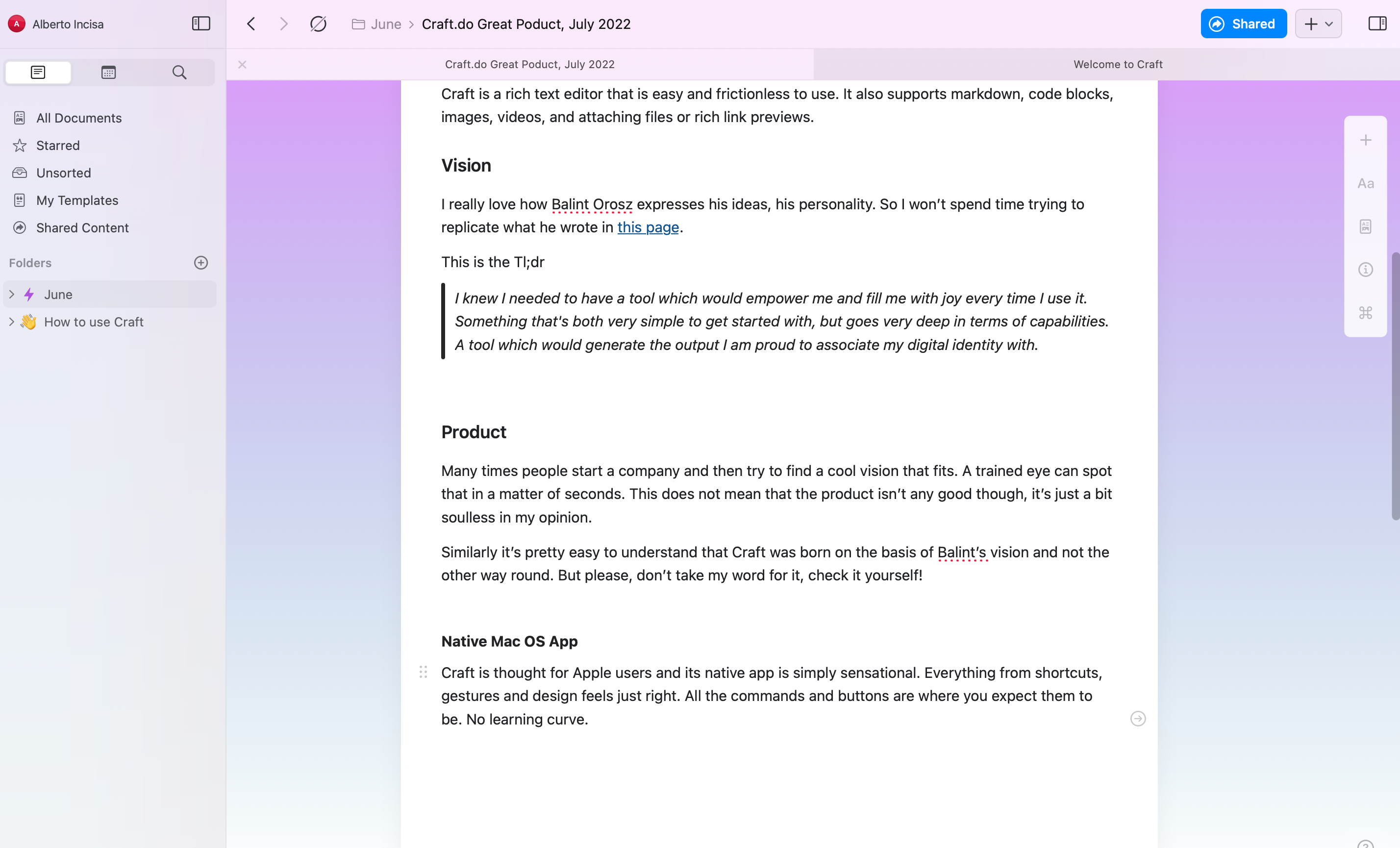The height and width of the screenshot is (848, 1400).
Task: Toggle the right sidebar panel icon
Action: (1377, 24)
